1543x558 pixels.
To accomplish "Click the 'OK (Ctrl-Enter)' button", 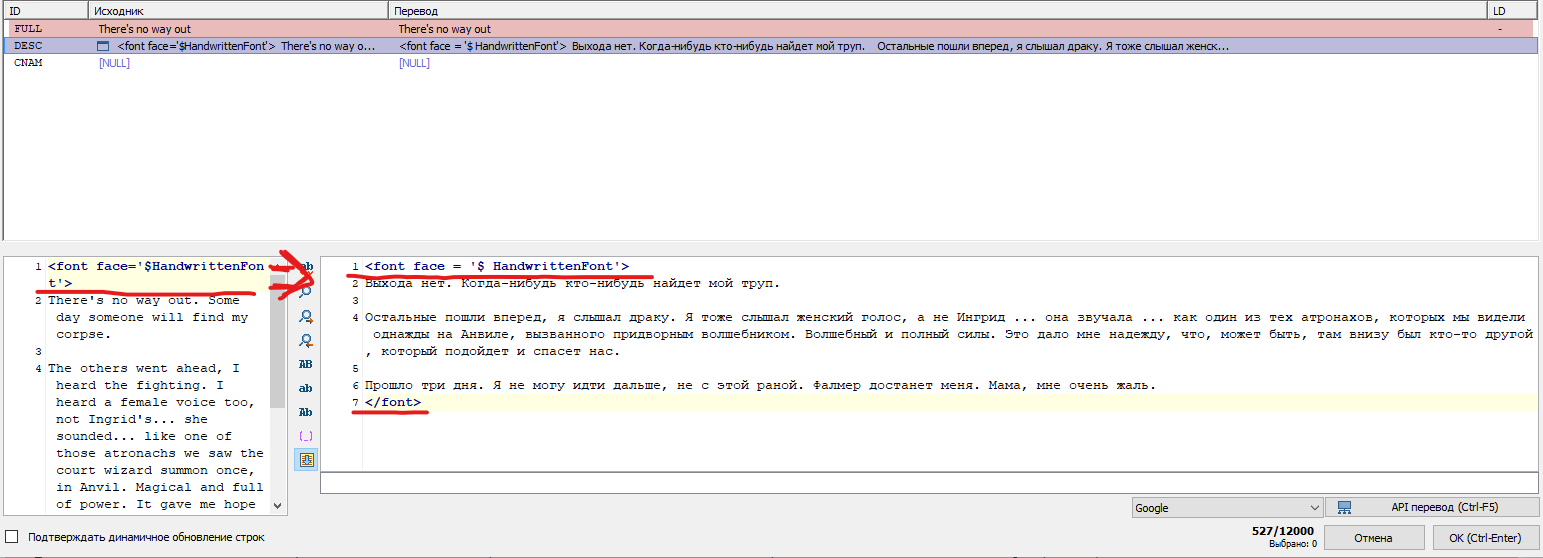I will (1485, 538).
